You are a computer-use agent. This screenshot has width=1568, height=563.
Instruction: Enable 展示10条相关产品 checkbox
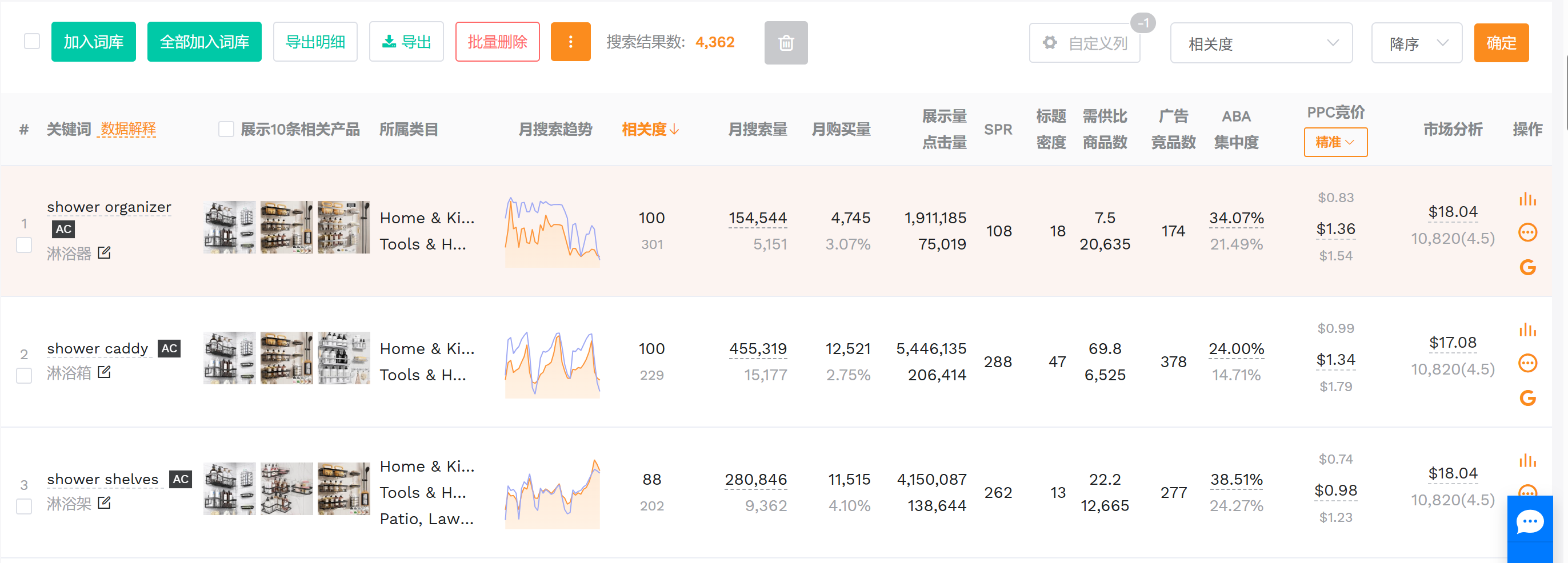(226, 129)
